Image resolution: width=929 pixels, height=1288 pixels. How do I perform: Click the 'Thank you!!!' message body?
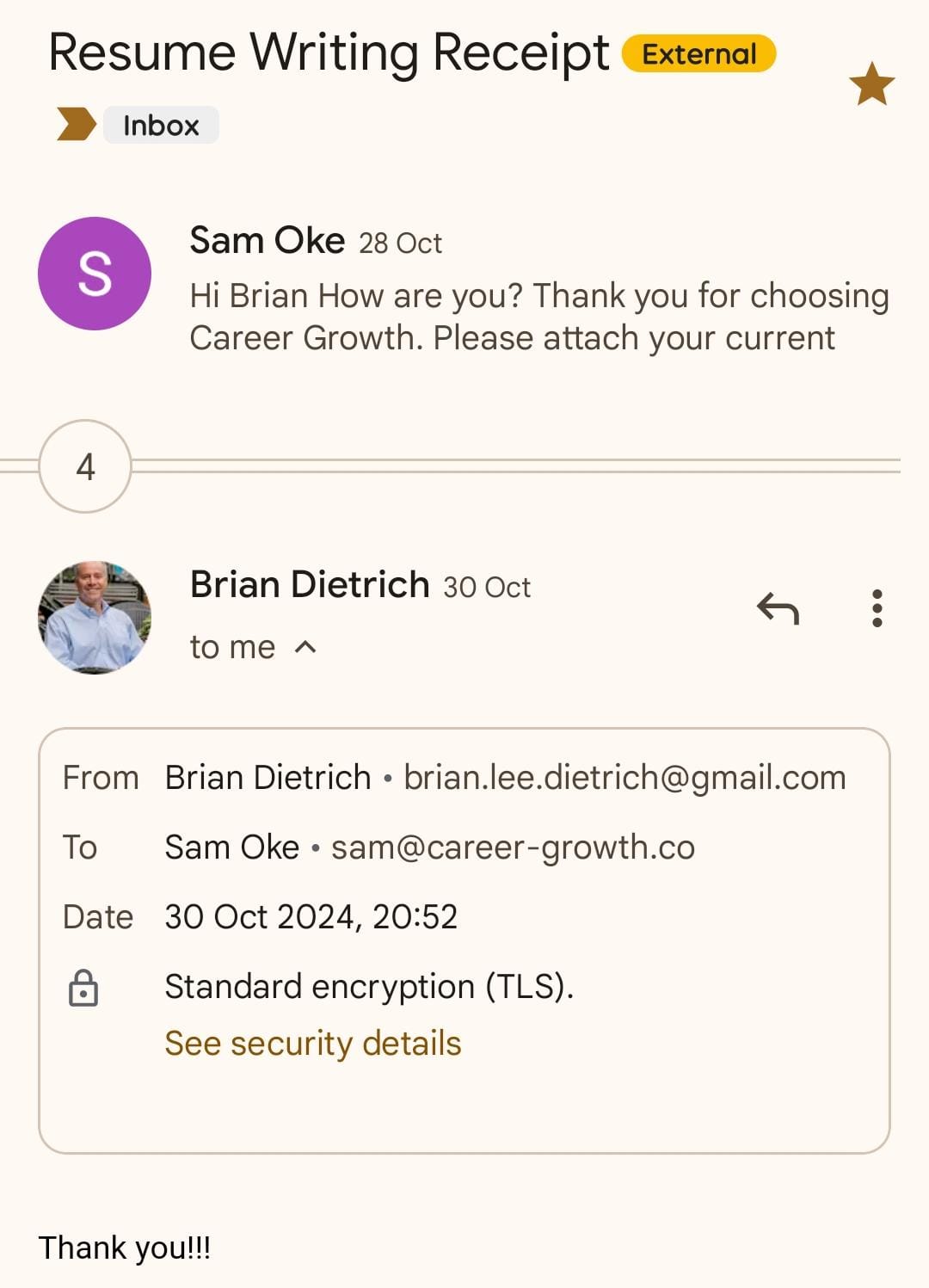click(x=125, y=1248)
